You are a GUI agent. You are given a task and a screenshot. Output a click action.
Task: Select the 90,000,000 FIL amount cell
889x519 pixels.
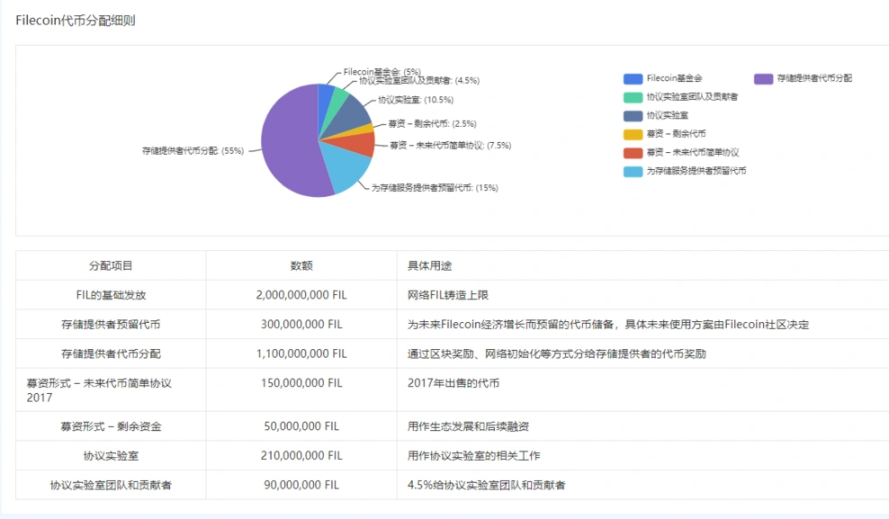[301, 485]
